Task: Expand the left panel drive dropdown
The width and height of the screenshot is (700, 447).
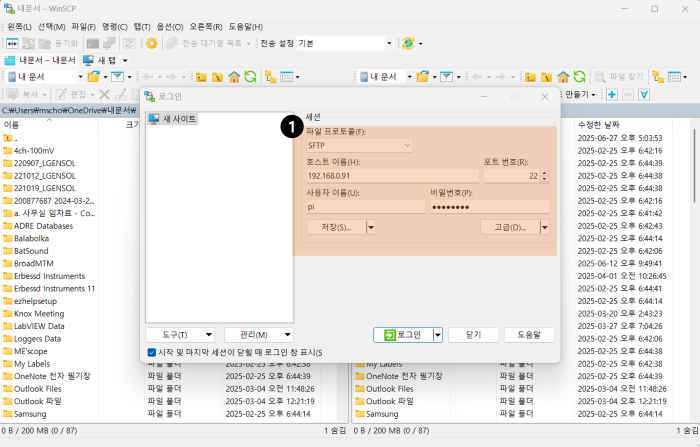Action: coord(80,77)
